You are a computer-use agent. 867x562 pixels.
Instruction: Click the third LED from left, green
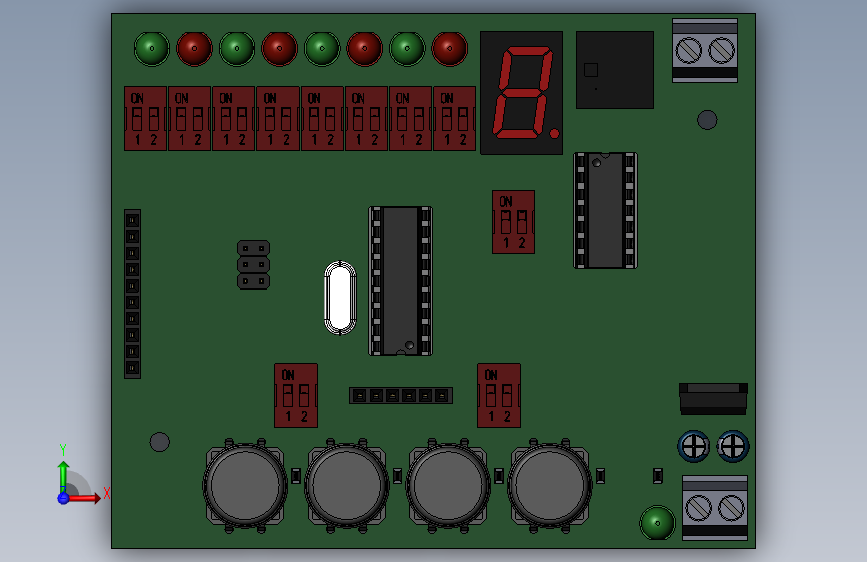tap(237, 49)
